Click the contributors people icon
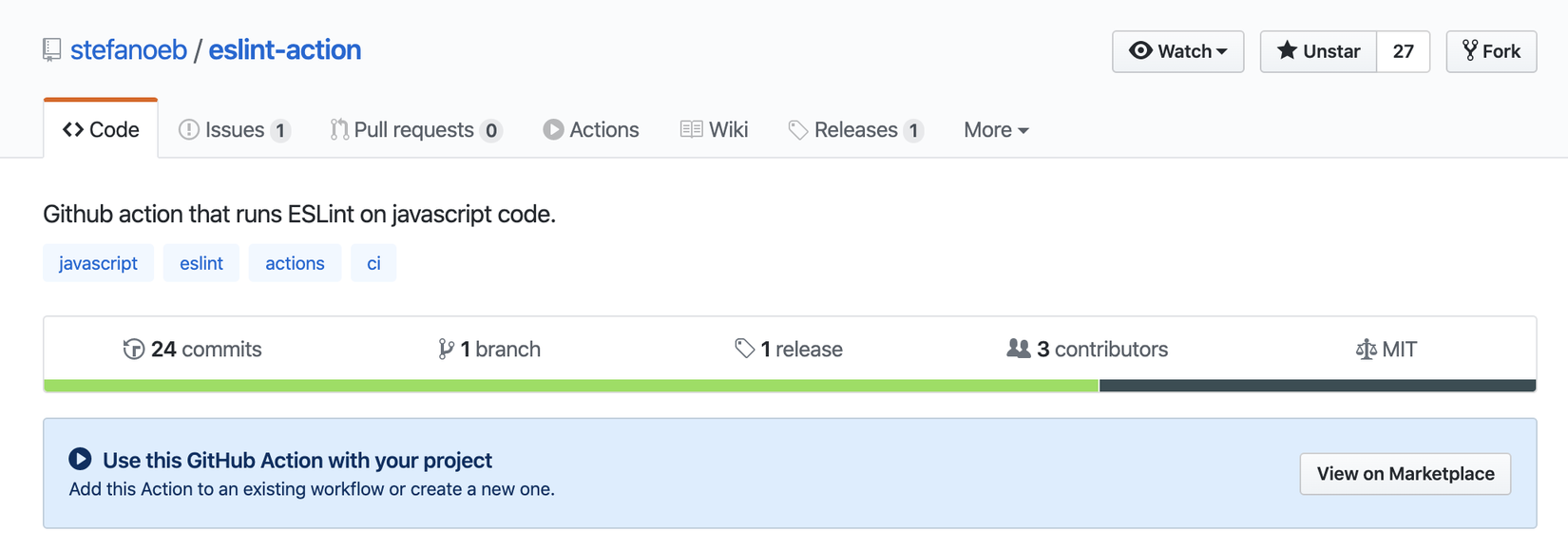This screenshot has height=550, width=1568. point(1019,349)
